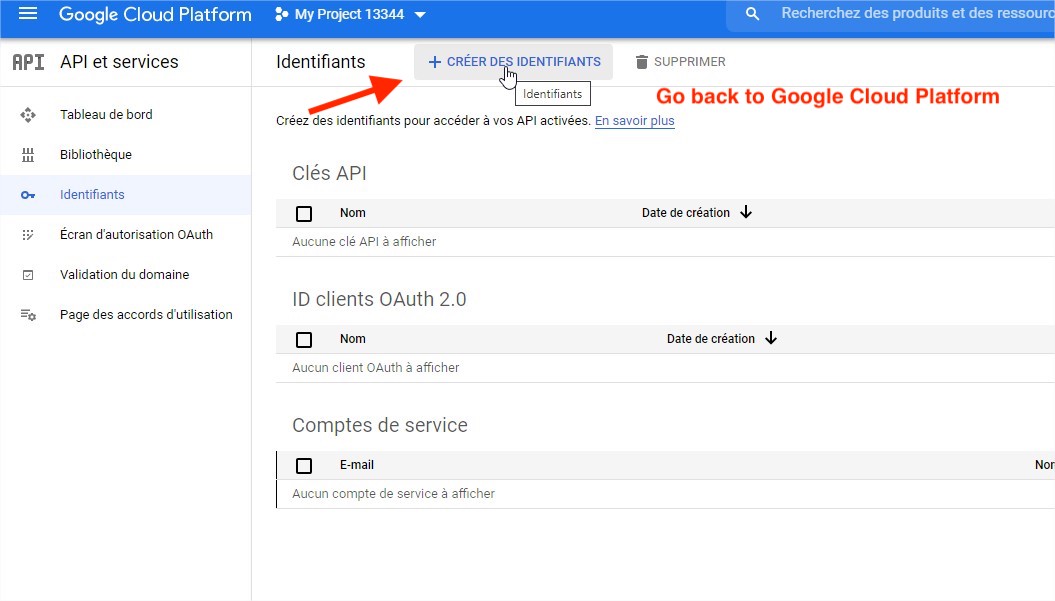Viewport: 1055px width, 601px height.
Task: Sort OAuth clients by Date de création
Action: (711, 339)
